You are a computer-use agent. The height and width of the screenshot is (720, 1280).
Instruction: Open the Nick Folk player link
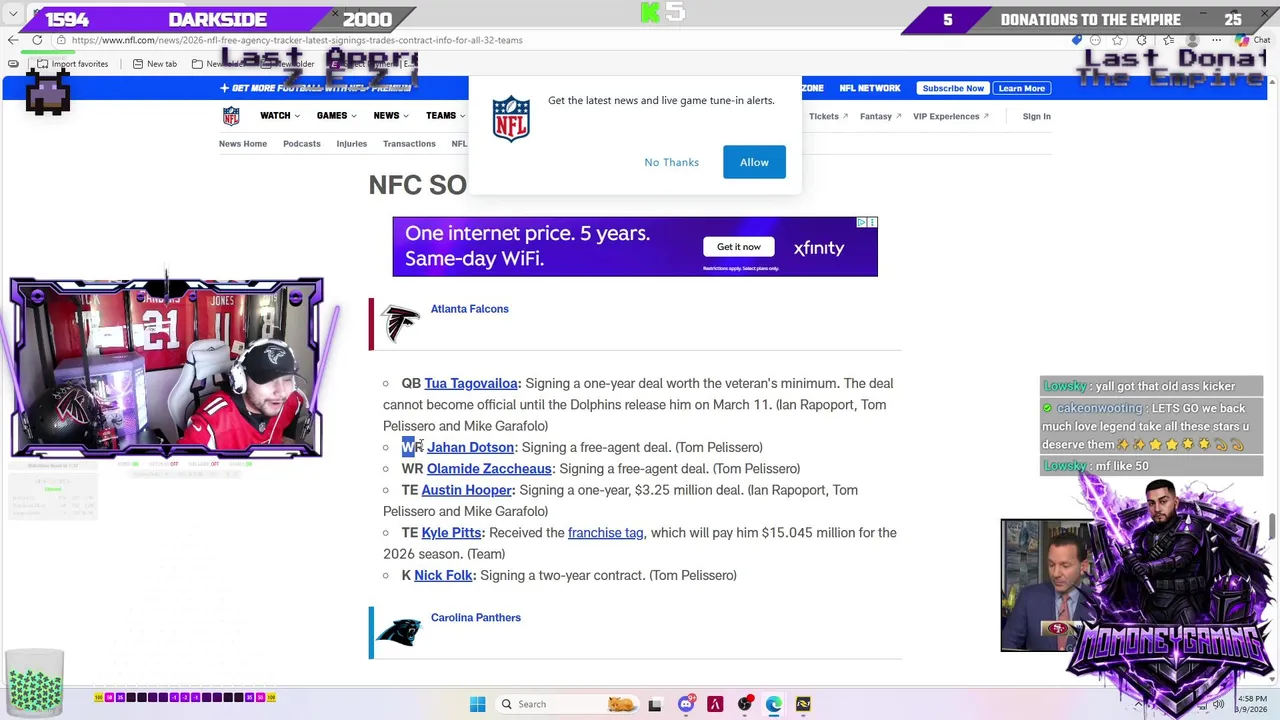[x=443, y=575]
